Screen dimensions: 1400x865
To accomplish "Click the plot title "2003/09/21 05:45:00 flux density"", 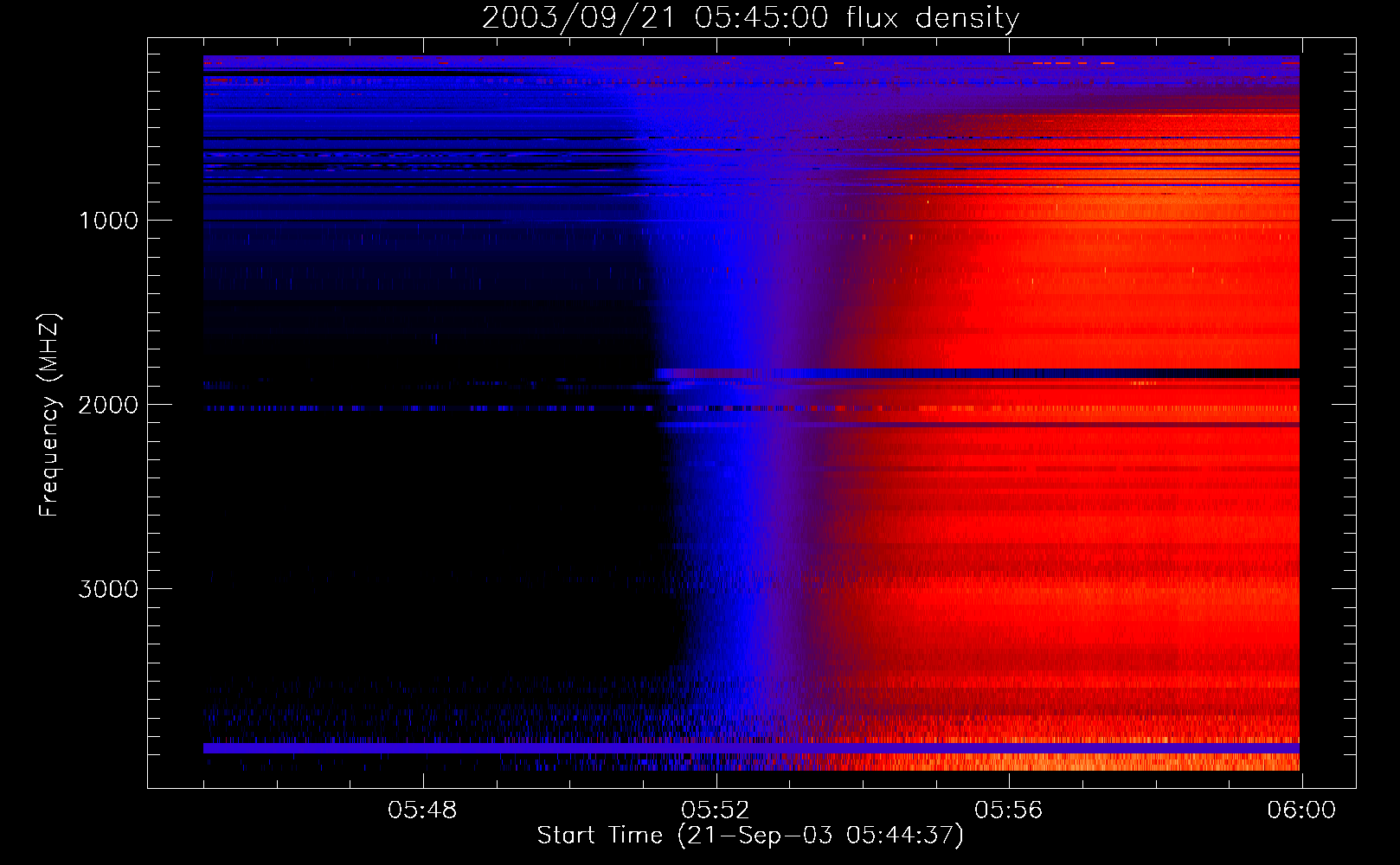I will point(750,18).
